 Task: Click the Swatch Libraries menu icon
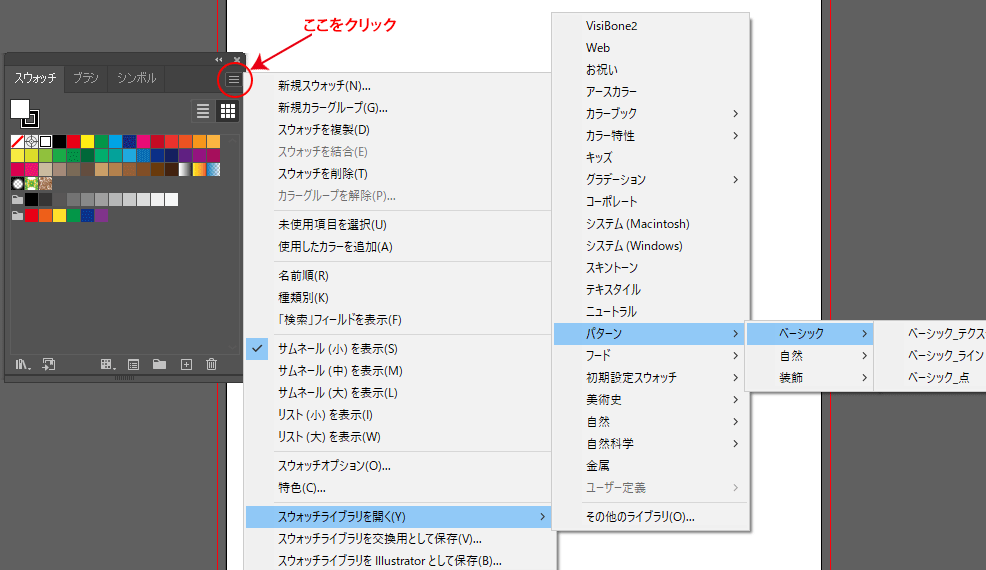tap(22, 364)
